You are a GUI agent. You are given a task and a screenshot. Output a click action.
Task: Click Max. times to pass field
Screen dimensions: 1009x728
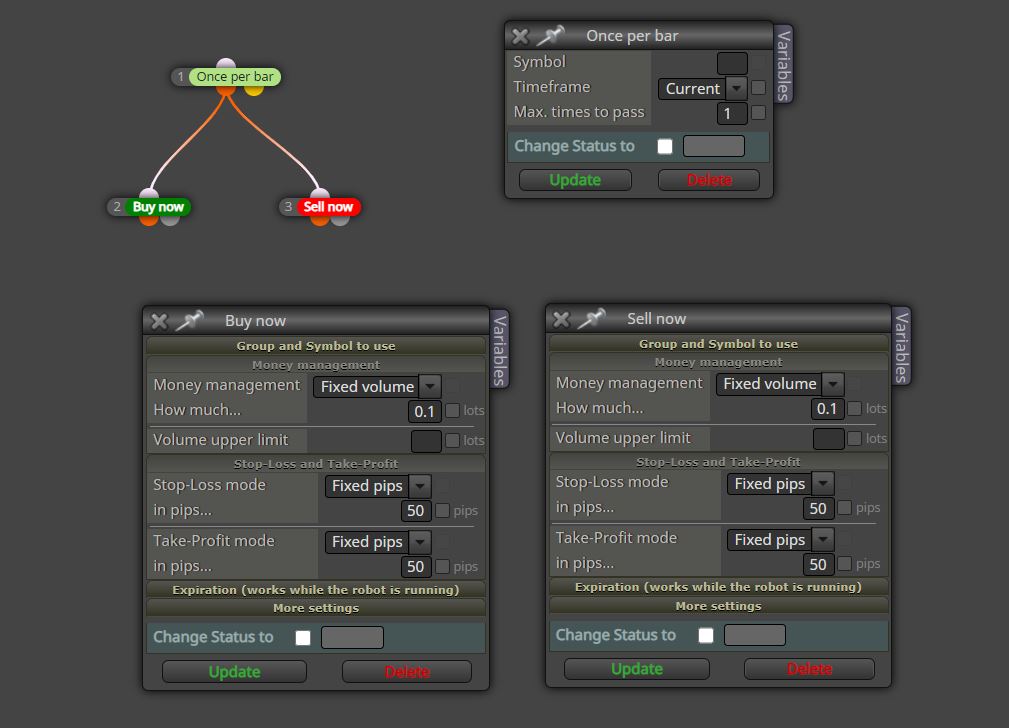(732, 113)
